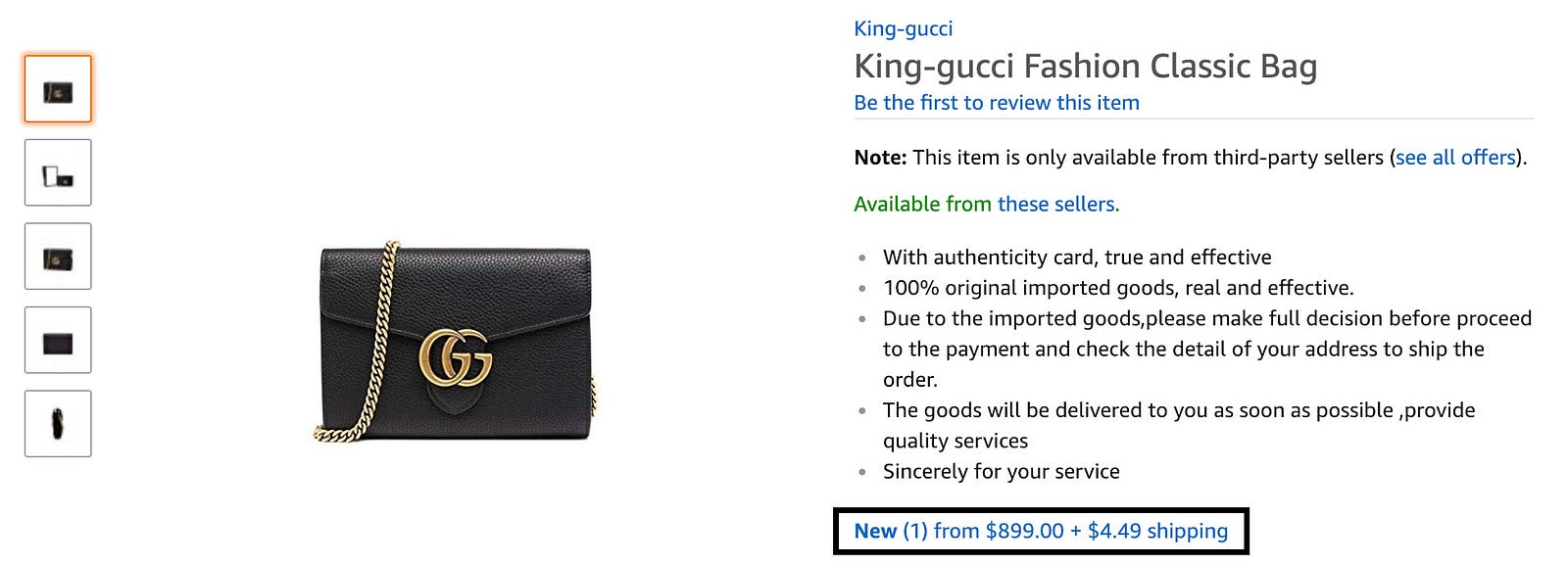Click the bullet about checking address detail
The width and height of the screenshot is (1568, 564).
pos(1207,349)
